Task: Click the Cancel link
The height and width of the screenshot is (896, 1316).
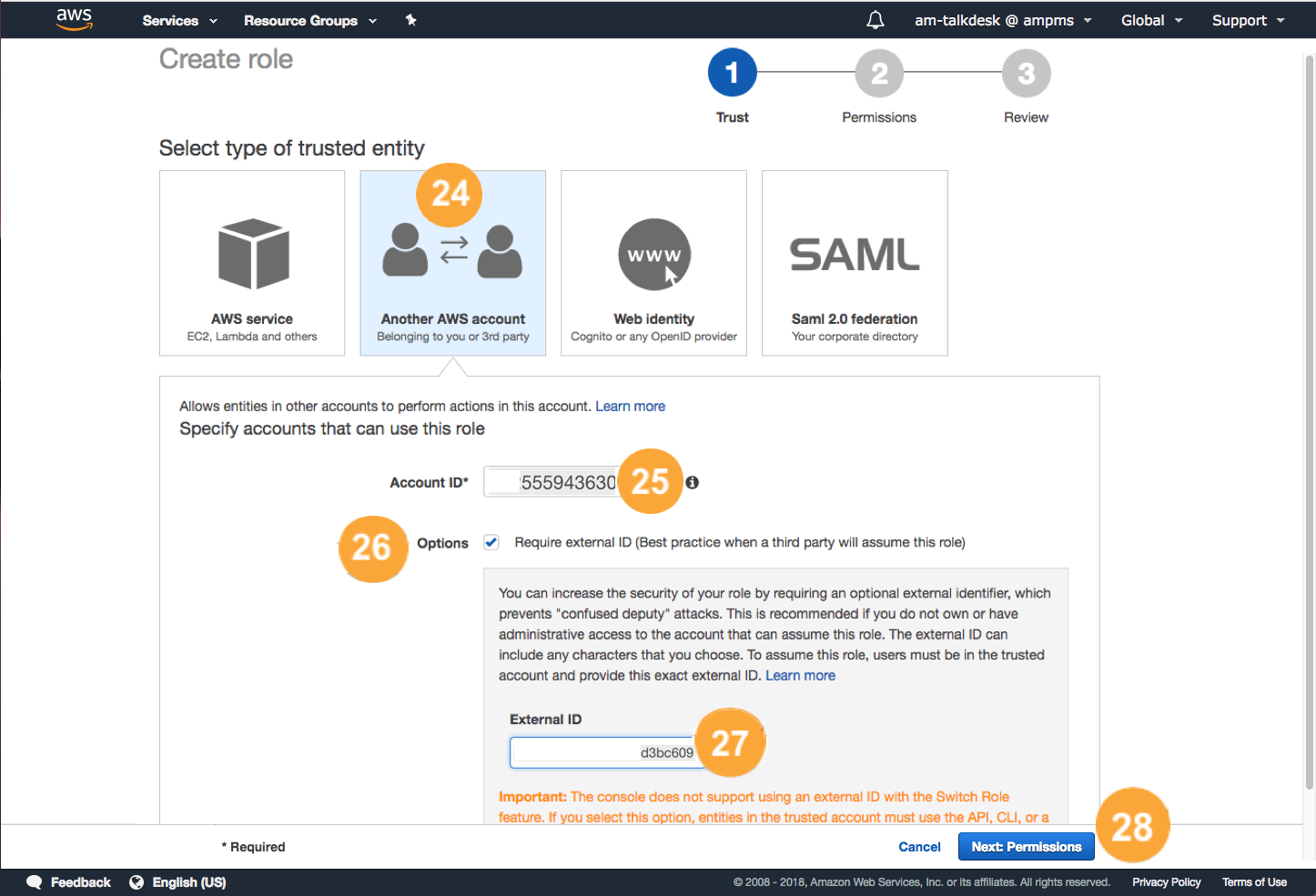Action: coord(919,847)
